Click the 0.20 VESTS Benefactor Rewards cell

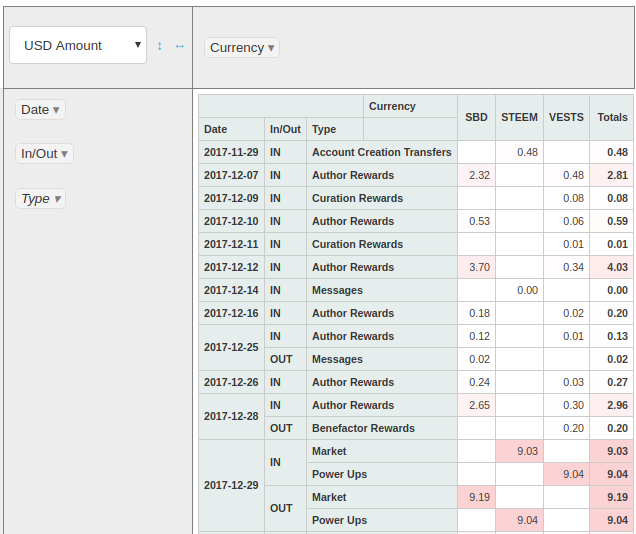coord(566,428)
